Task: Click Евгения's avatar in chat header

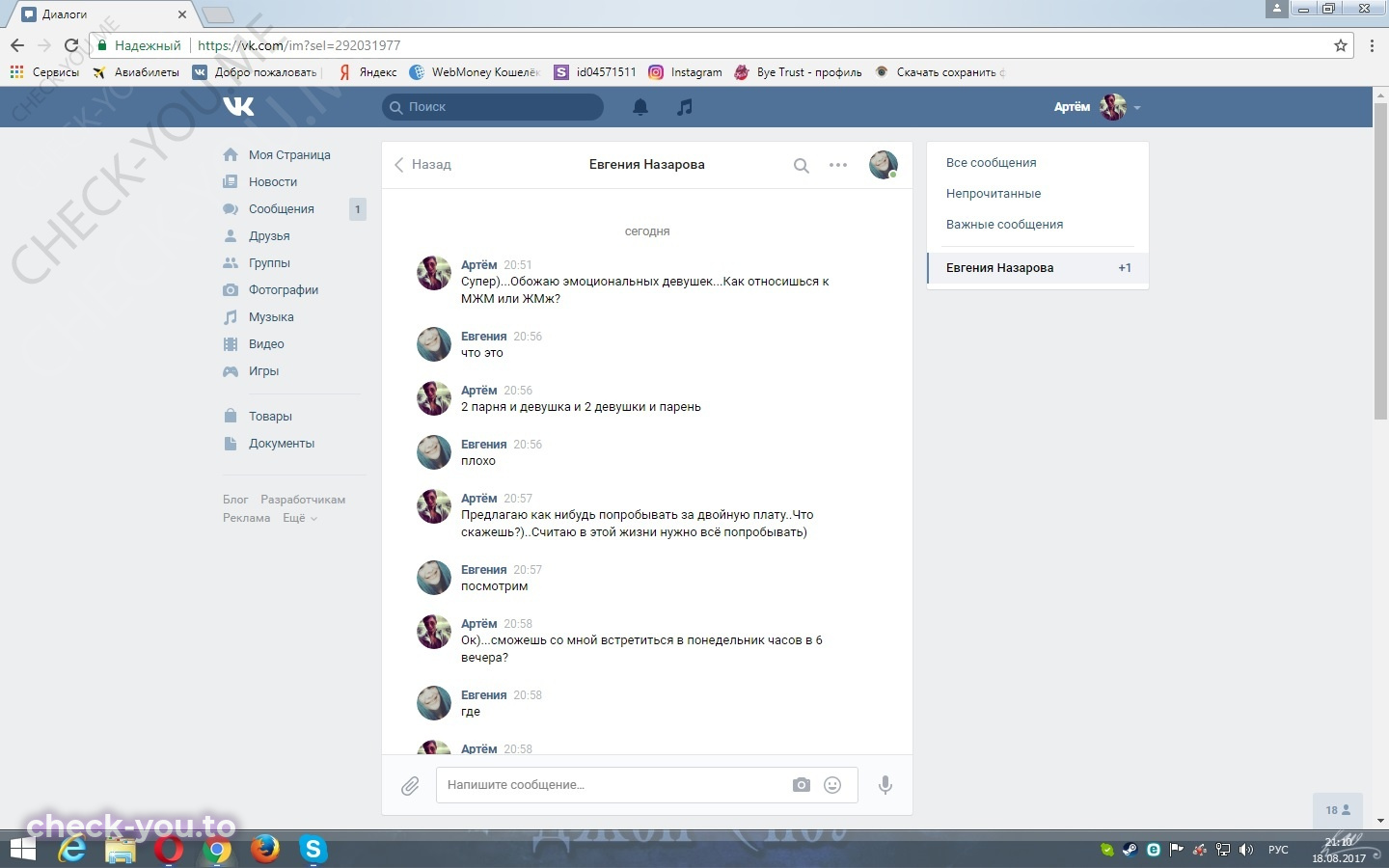Action: pyautogui.click(x=884, y=165)
